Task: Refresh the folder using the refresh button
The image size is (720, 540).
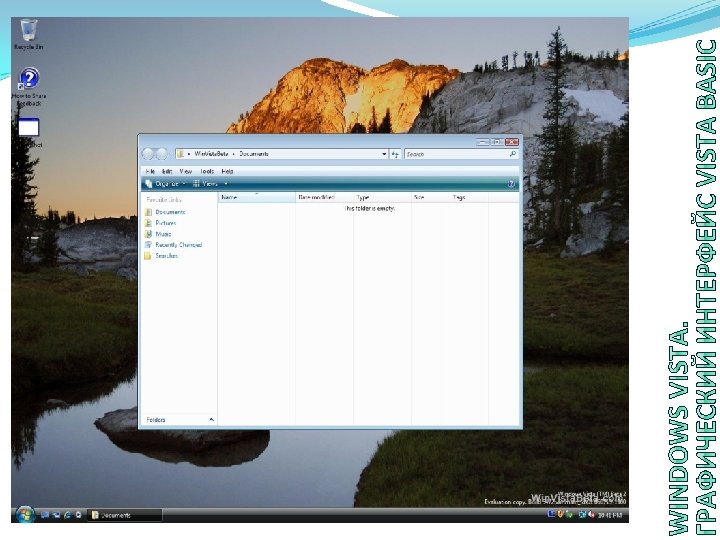Action: tap(395, 154)
